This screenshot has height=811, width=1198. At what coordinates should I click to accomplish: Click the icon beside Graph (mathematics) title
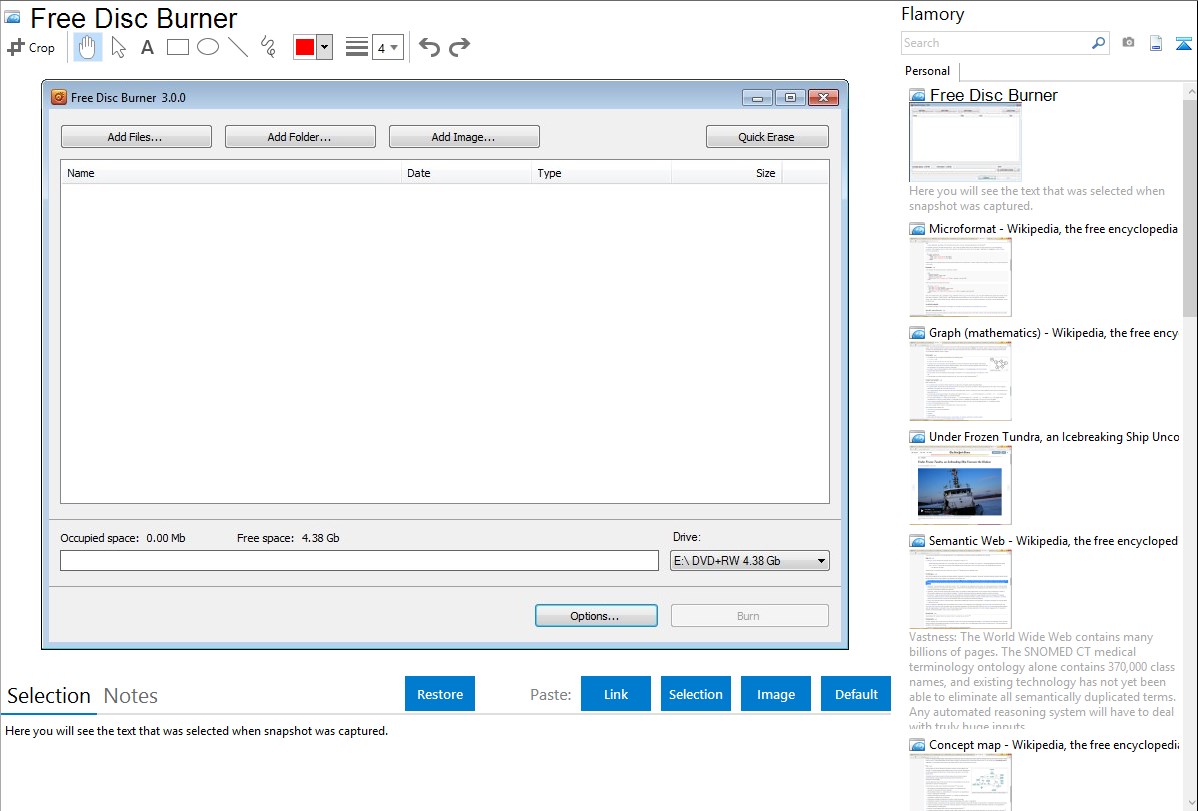[x=917, y=333]
